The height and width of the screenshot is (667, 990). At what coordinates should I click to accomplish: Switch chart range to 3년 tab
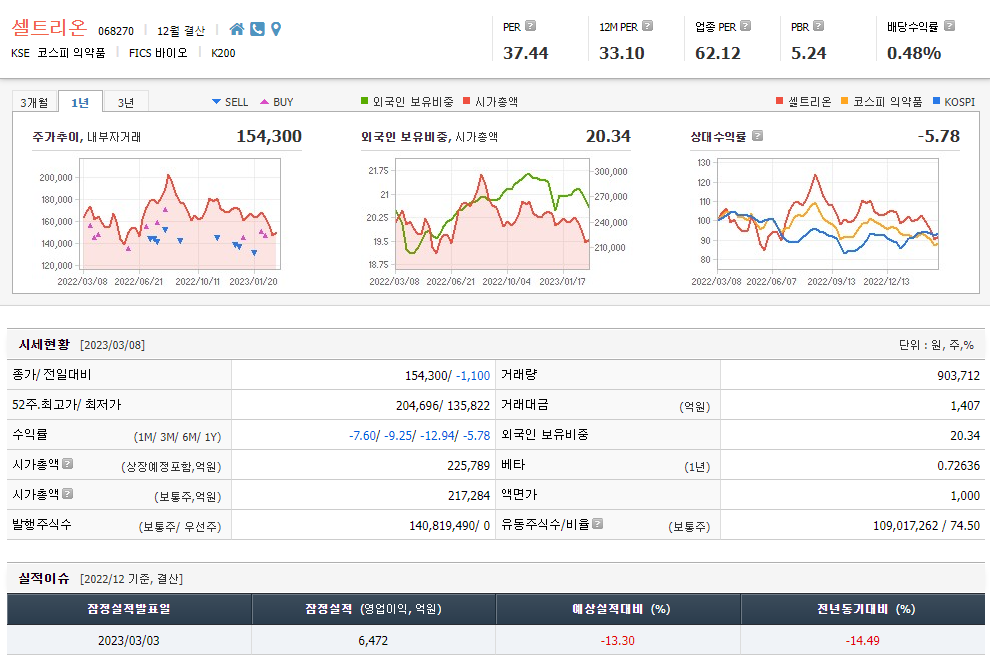pos(126,102)
